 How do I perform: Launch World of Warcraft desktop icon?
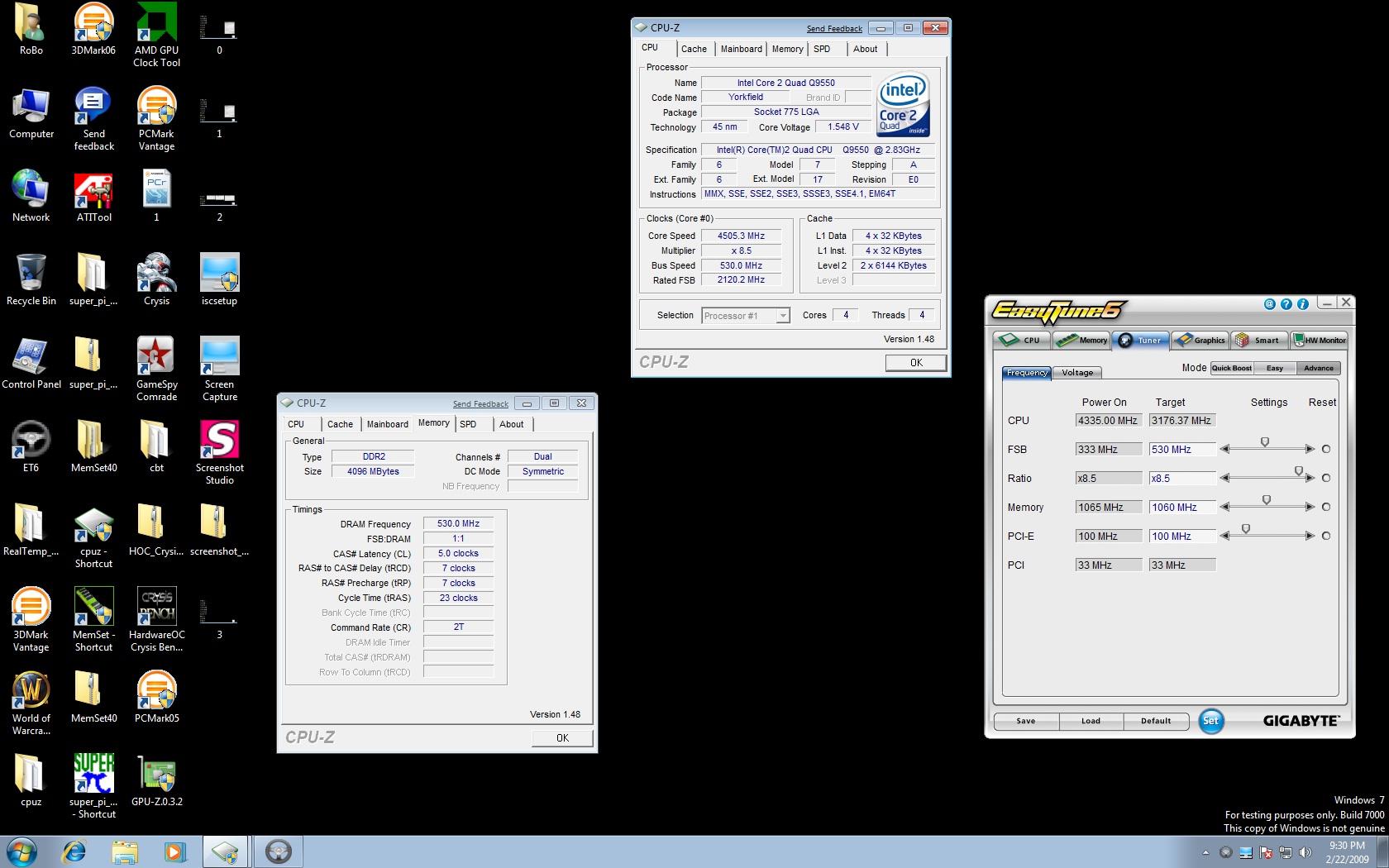point(31,703)
